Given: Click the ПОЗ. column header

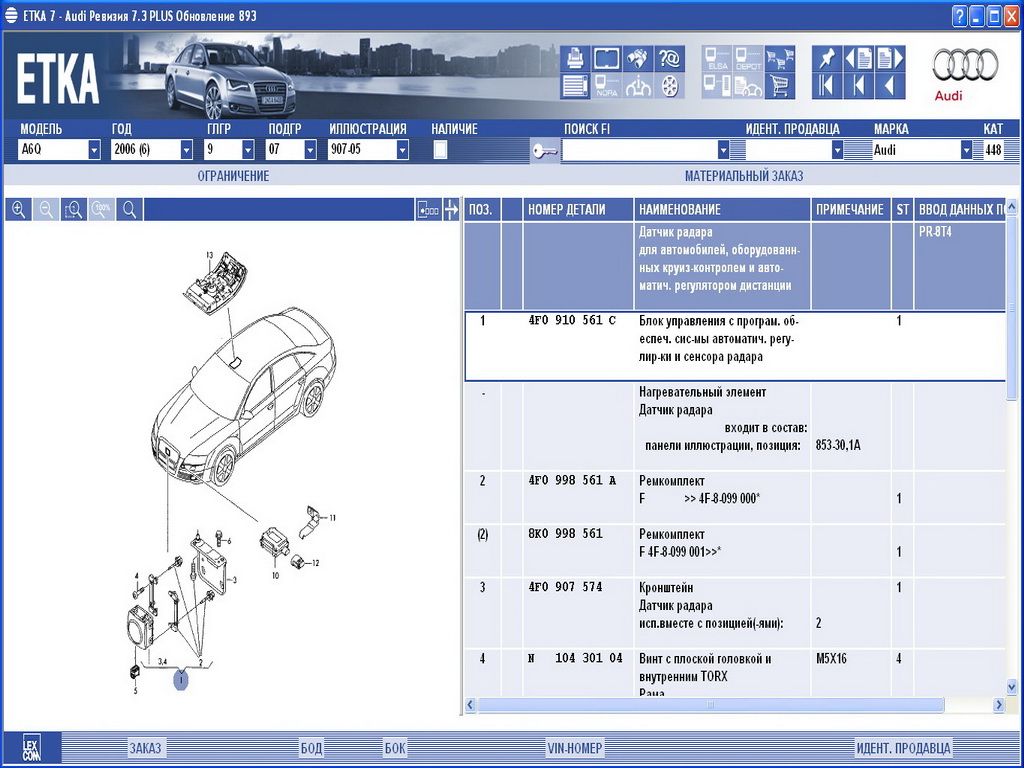Looking at the screenshot, I should click(x=482, y=210).
